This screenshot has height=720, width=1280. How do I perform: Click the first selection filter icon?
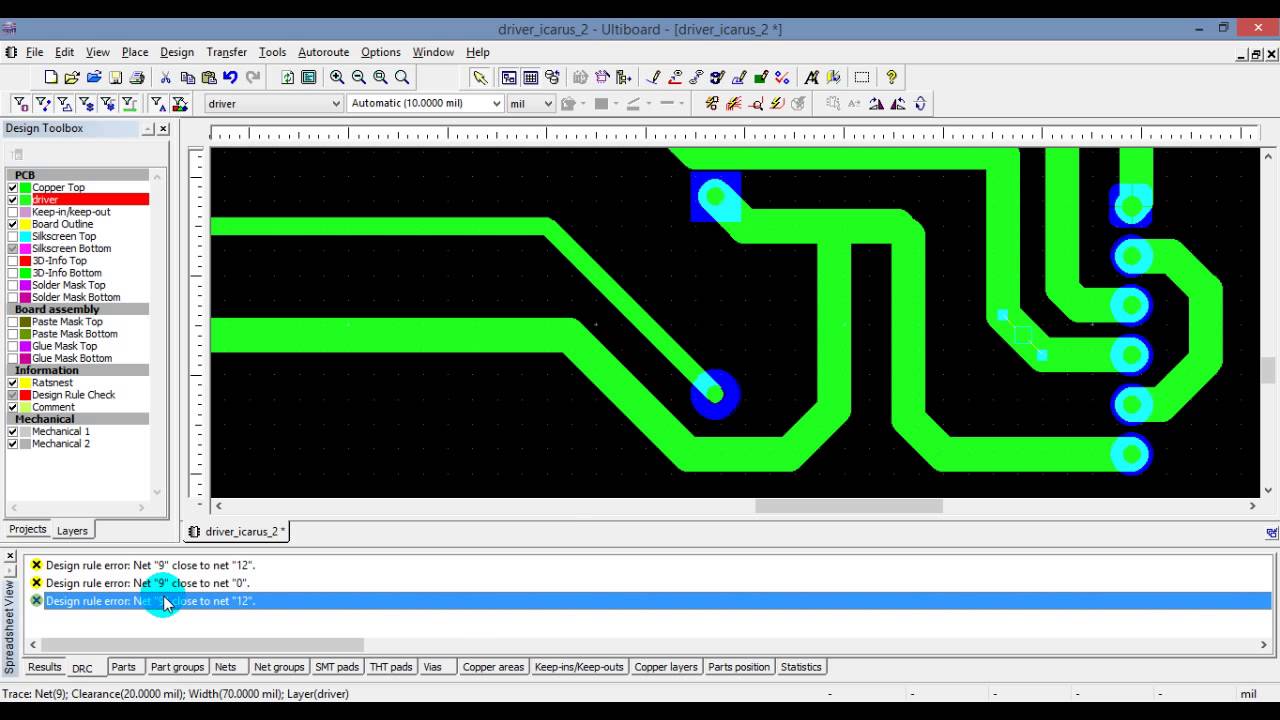tap(20, 103)
